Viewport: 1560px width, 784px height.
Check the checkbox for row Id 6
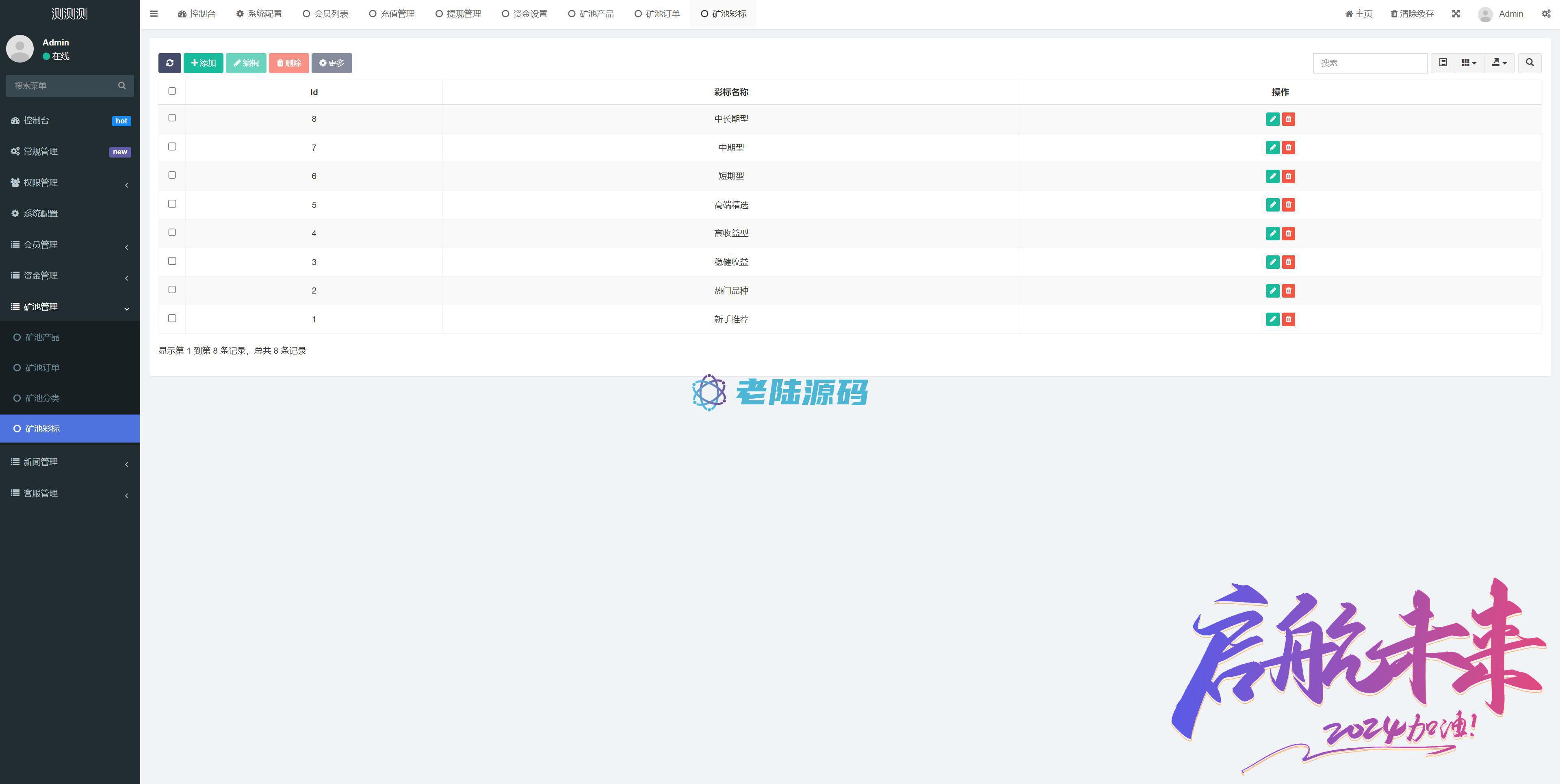coord(172,175)
